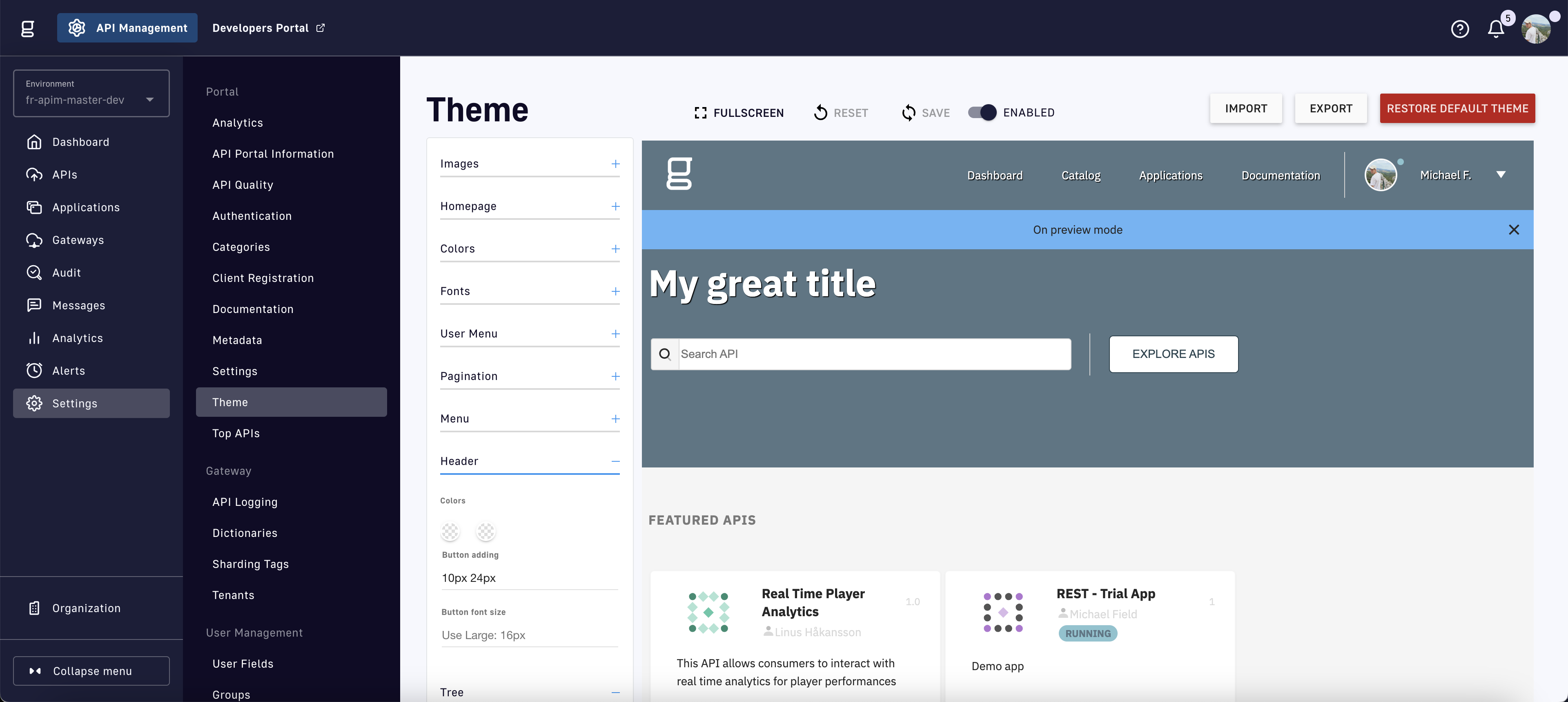
Task: Click the Export button
Action: click(1331, 108)
